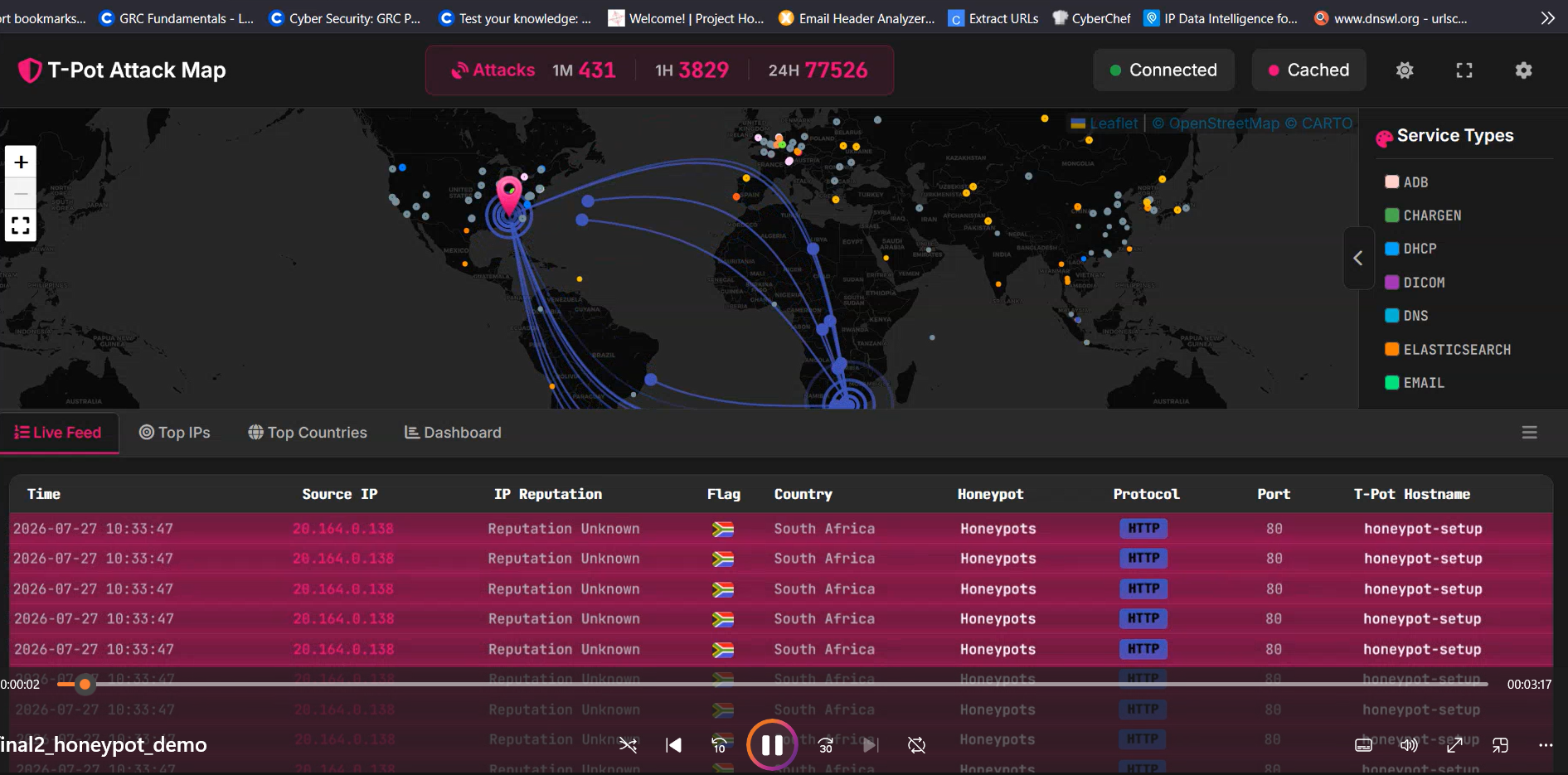
Task: Show more bookmarks with the chevron
Action: pos(1547,18)
